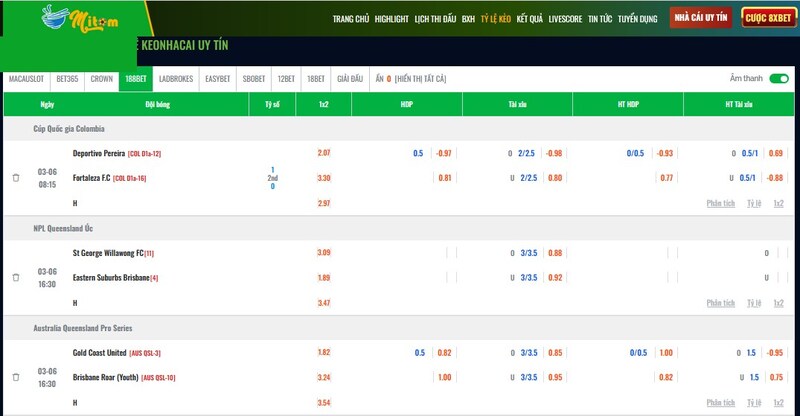The width and height of the screenshot is (800, 416).
Task: Open HIGHLIGHT menu item
Action: [x=391, y=19]
